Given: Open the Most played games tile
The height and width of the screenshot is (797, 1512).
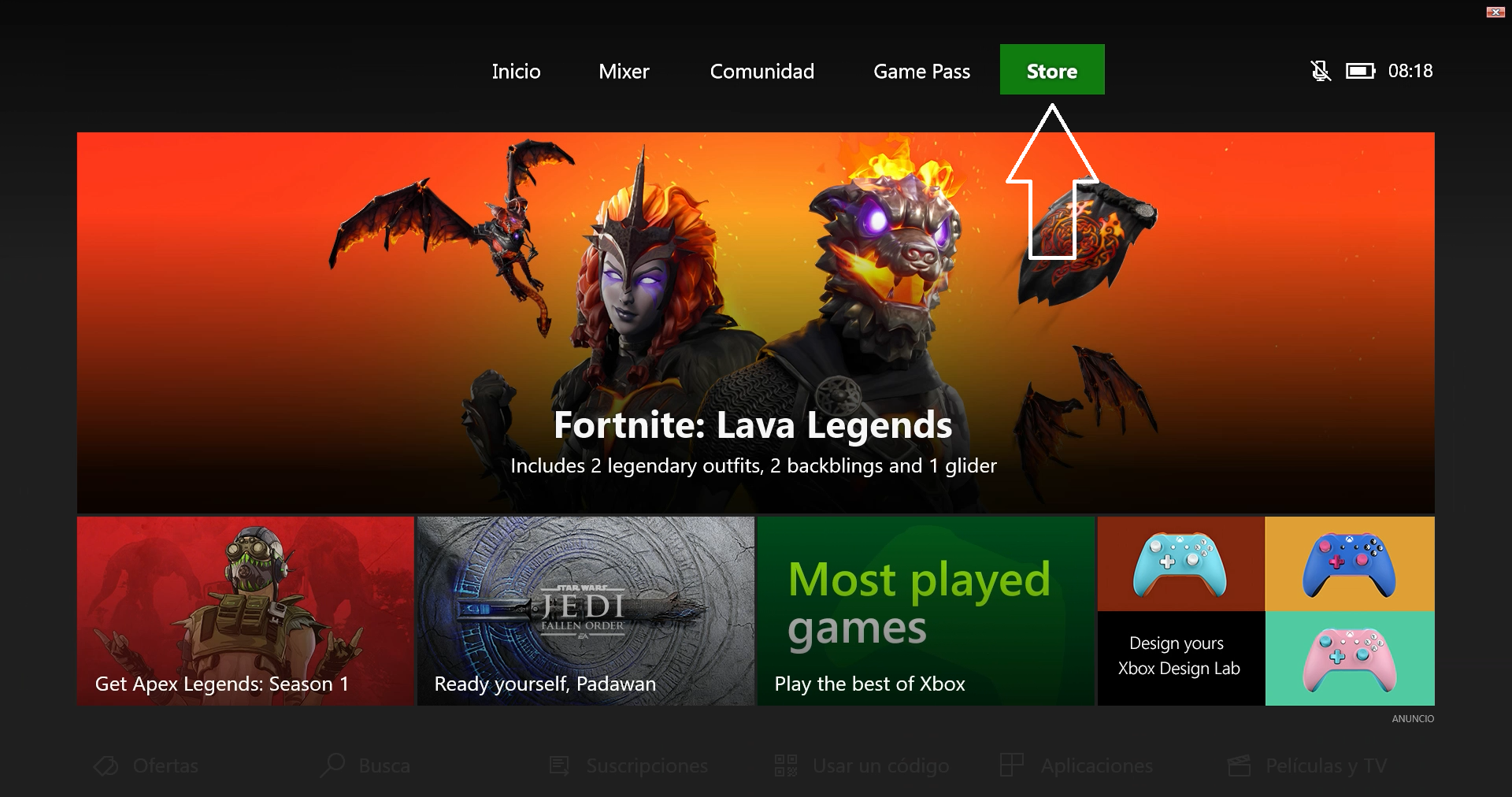Looking at the screenshot, I should tap(926, 611).
